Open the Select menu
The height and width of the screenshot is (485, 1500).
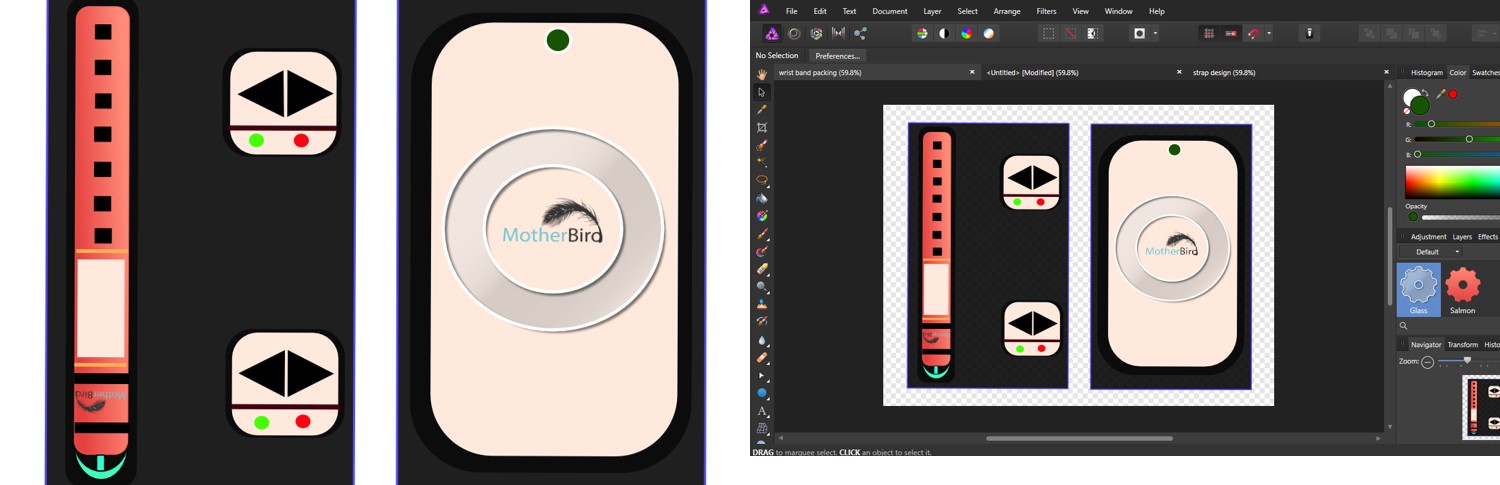(967, 11)
